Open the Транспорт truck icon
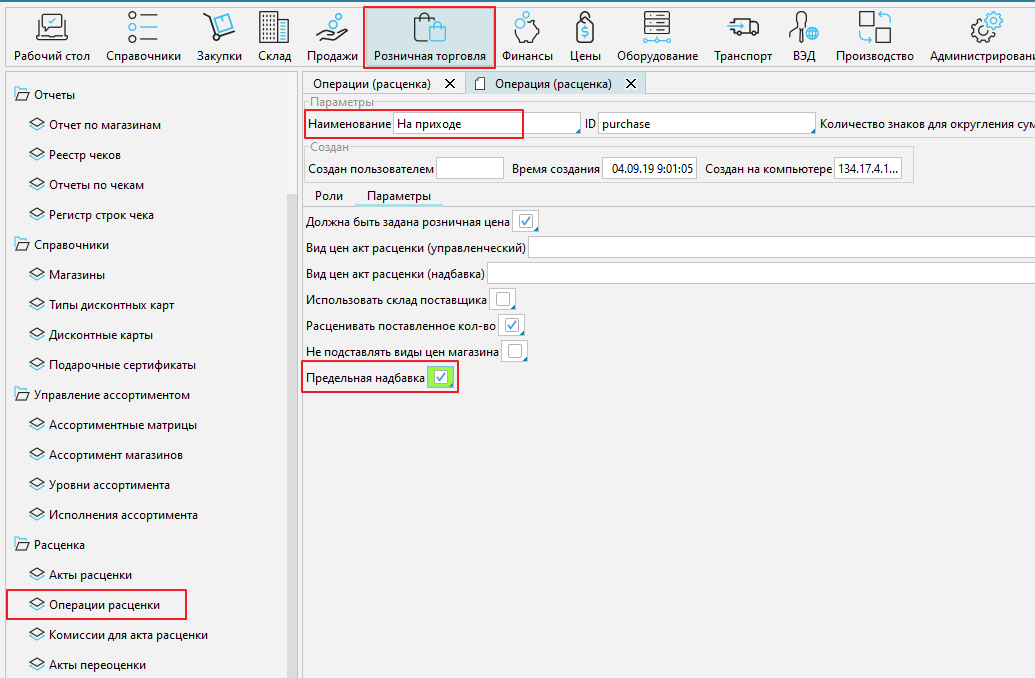Screen dimensions: 1035x678 742,28
